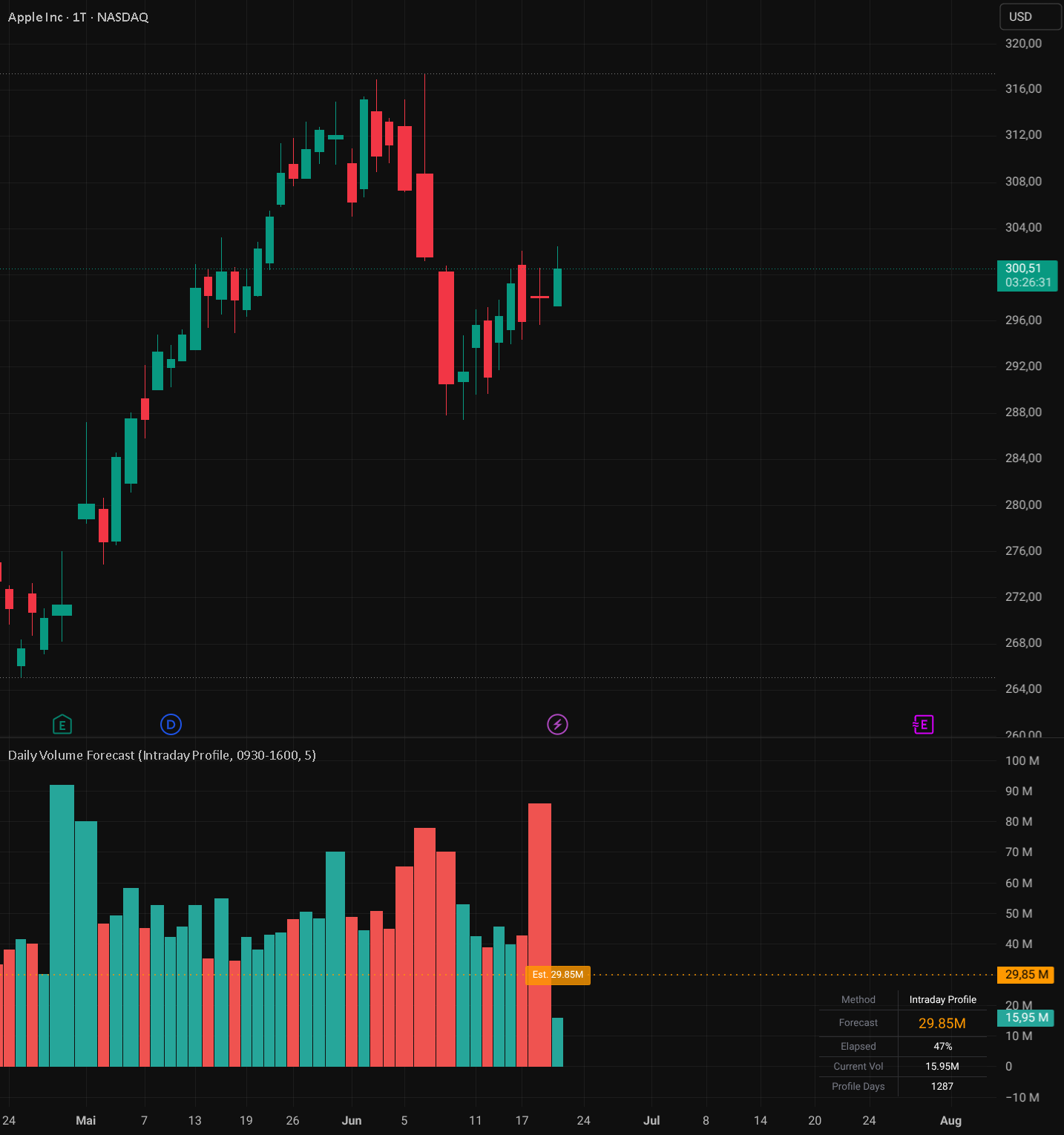Open the purple lightning news event icon
This screenshot has height=1135, width=1064.
pyautogui.click(x=557, y=724)
